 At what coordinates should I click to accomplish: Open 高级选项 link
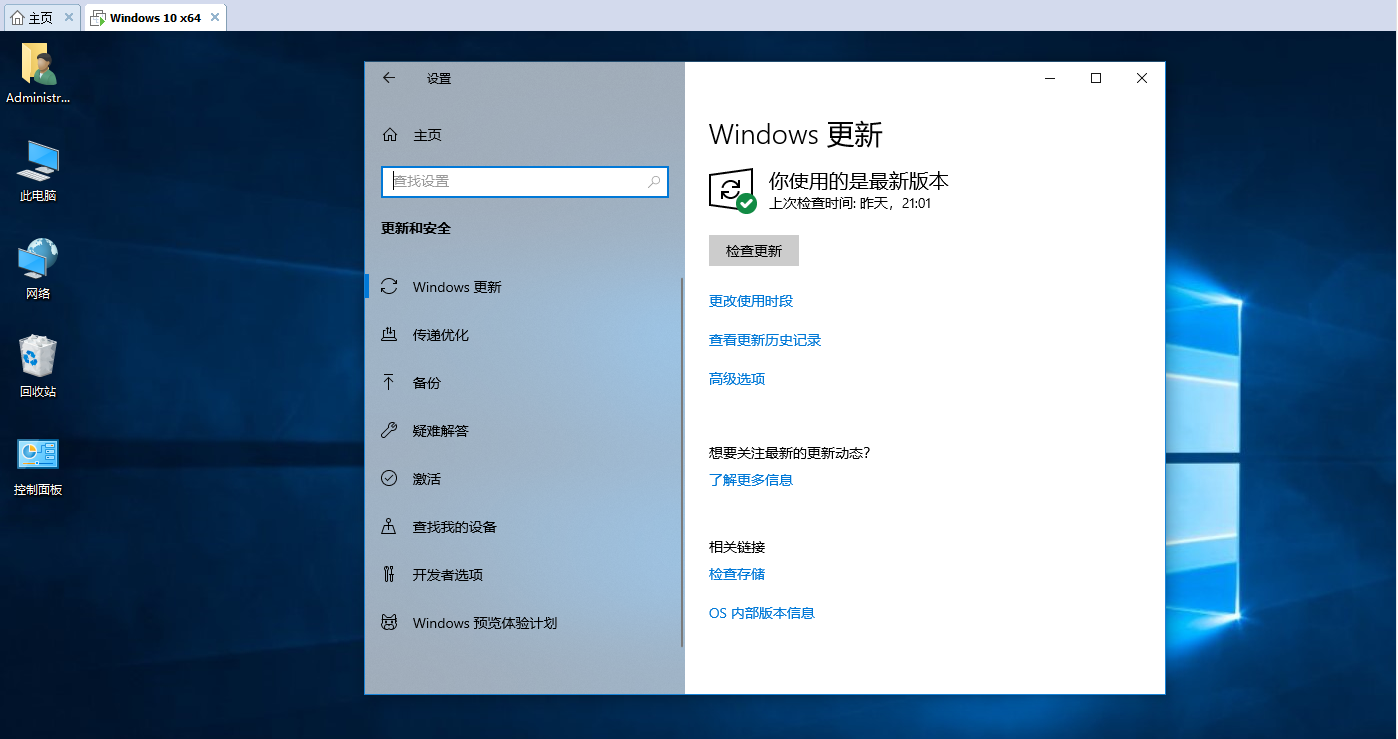tap(737, 379)
